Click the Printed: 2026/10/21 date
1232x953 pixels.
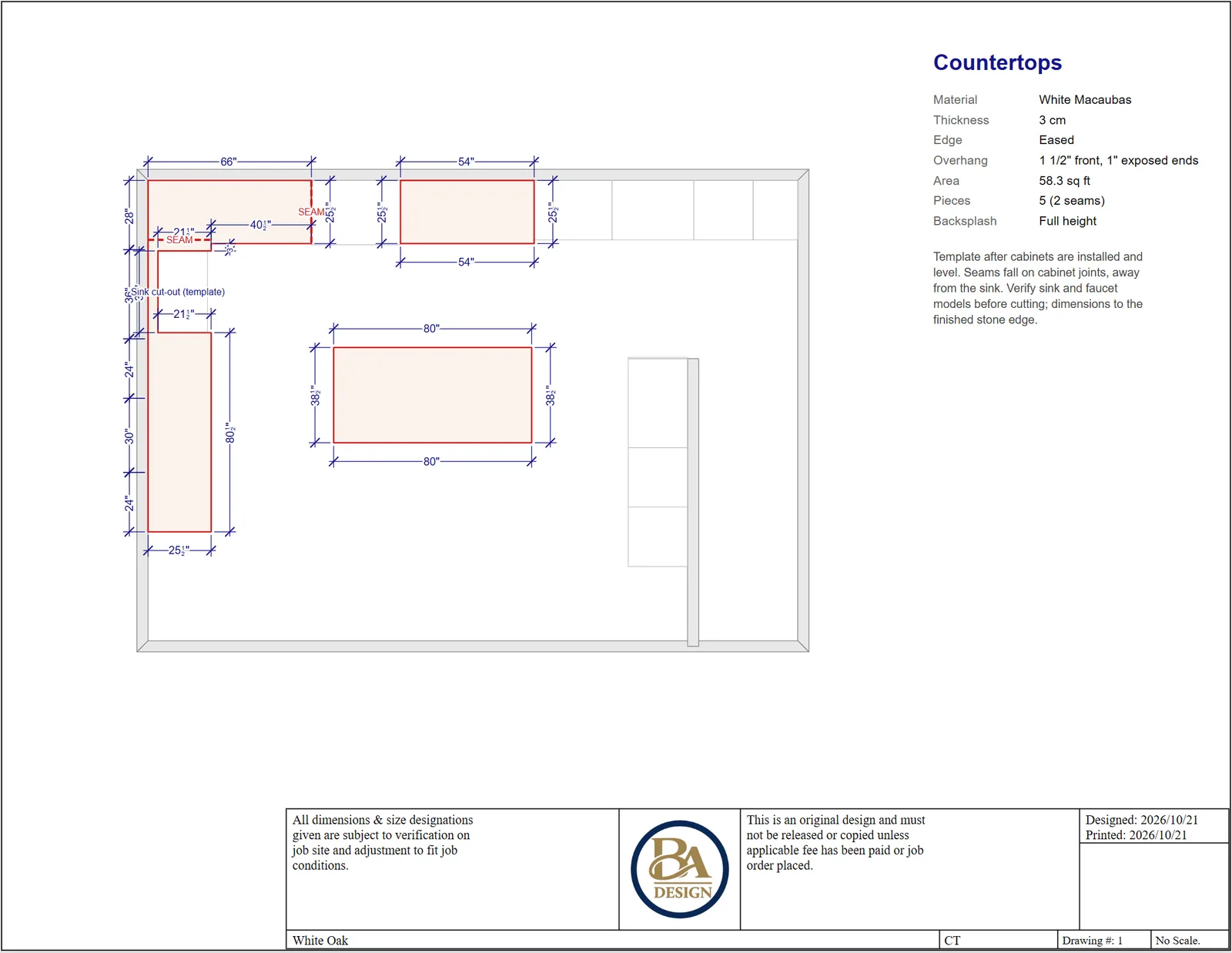click(x=1137, y=835)
